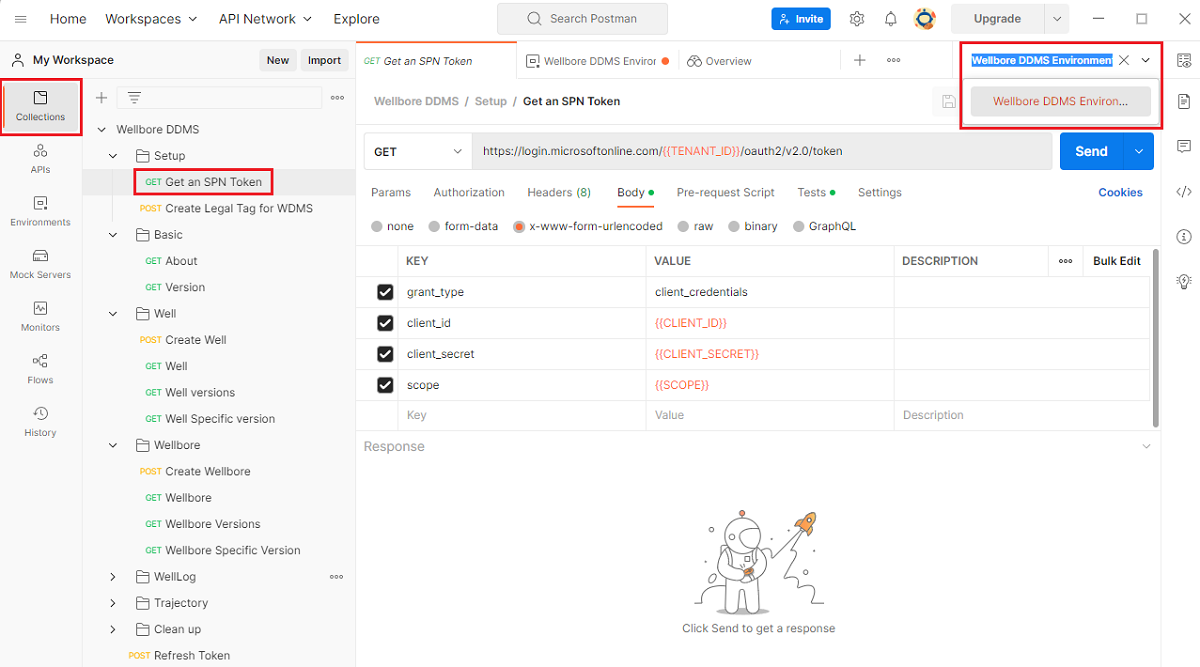
Task: Open WellLog folder more options ellipsis
Action: click(x=337, y=577)
